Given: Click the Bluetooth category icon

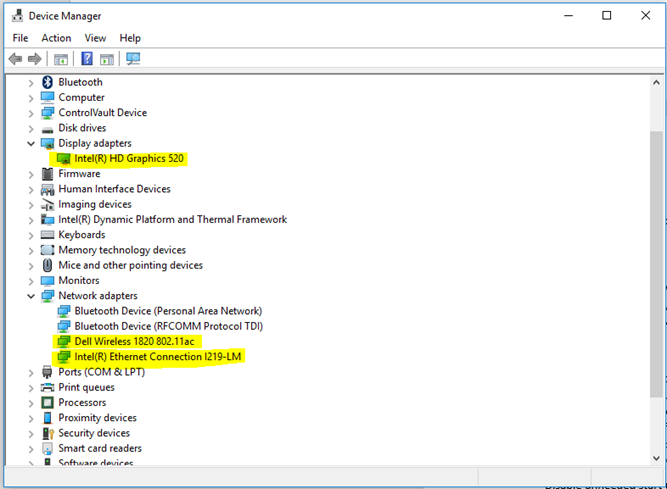Looking at the screenshot, I should click(x=47, y=82).
